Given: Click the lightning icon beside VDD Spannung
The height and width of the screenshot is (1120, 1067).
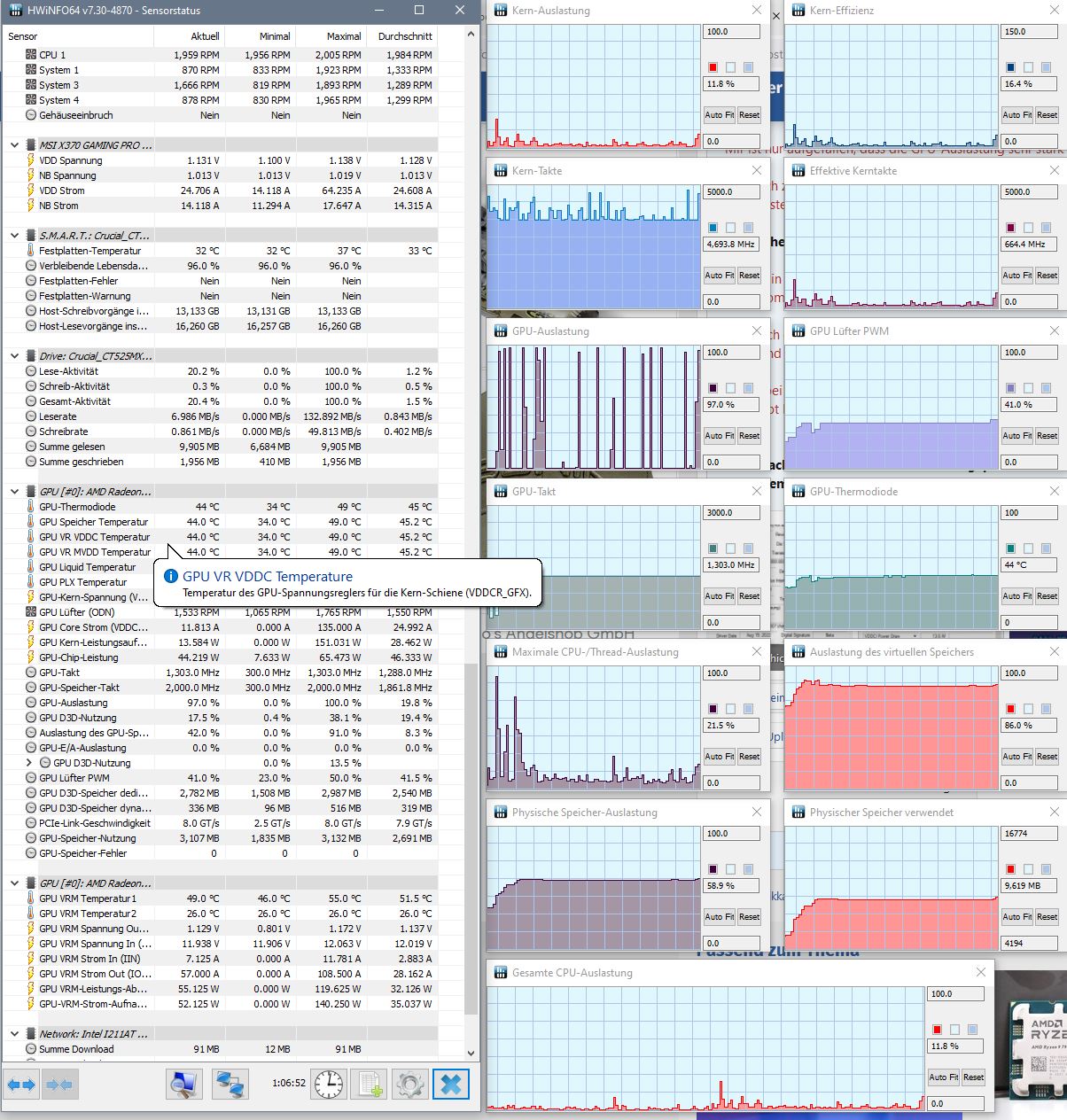Looking at the screenshot, I should click(x=31, y=160).
